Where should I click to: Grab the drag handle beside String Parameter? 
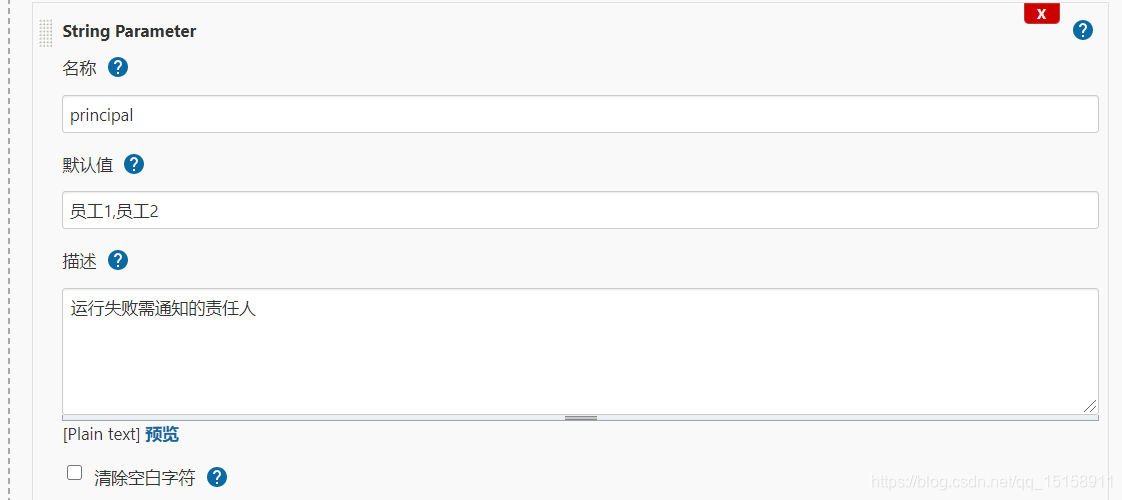[x=46, y=32]
